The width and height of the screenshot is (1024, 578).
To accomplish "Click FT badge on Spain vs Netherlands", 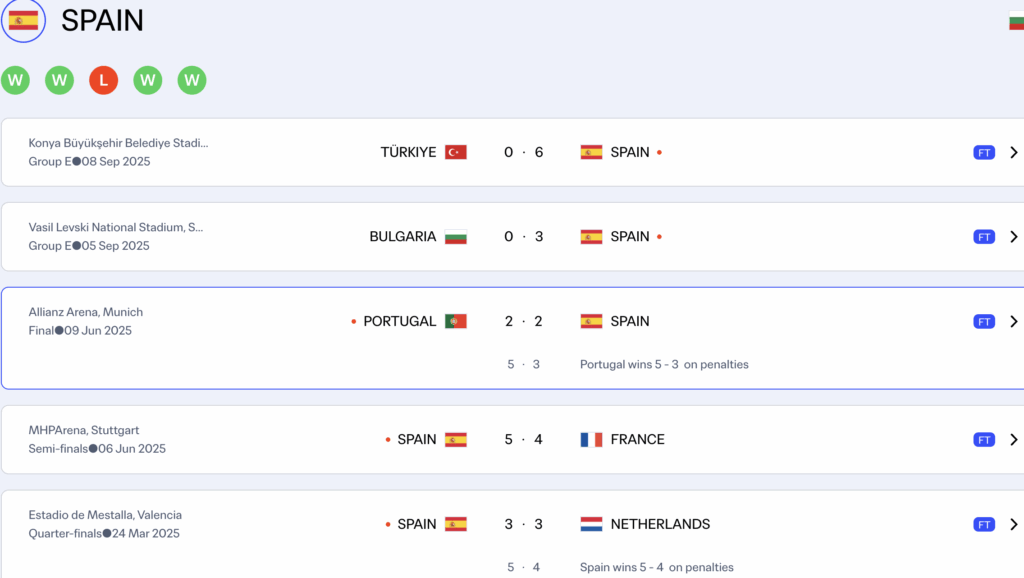I will pyautogui.click(x=984, y=524).
